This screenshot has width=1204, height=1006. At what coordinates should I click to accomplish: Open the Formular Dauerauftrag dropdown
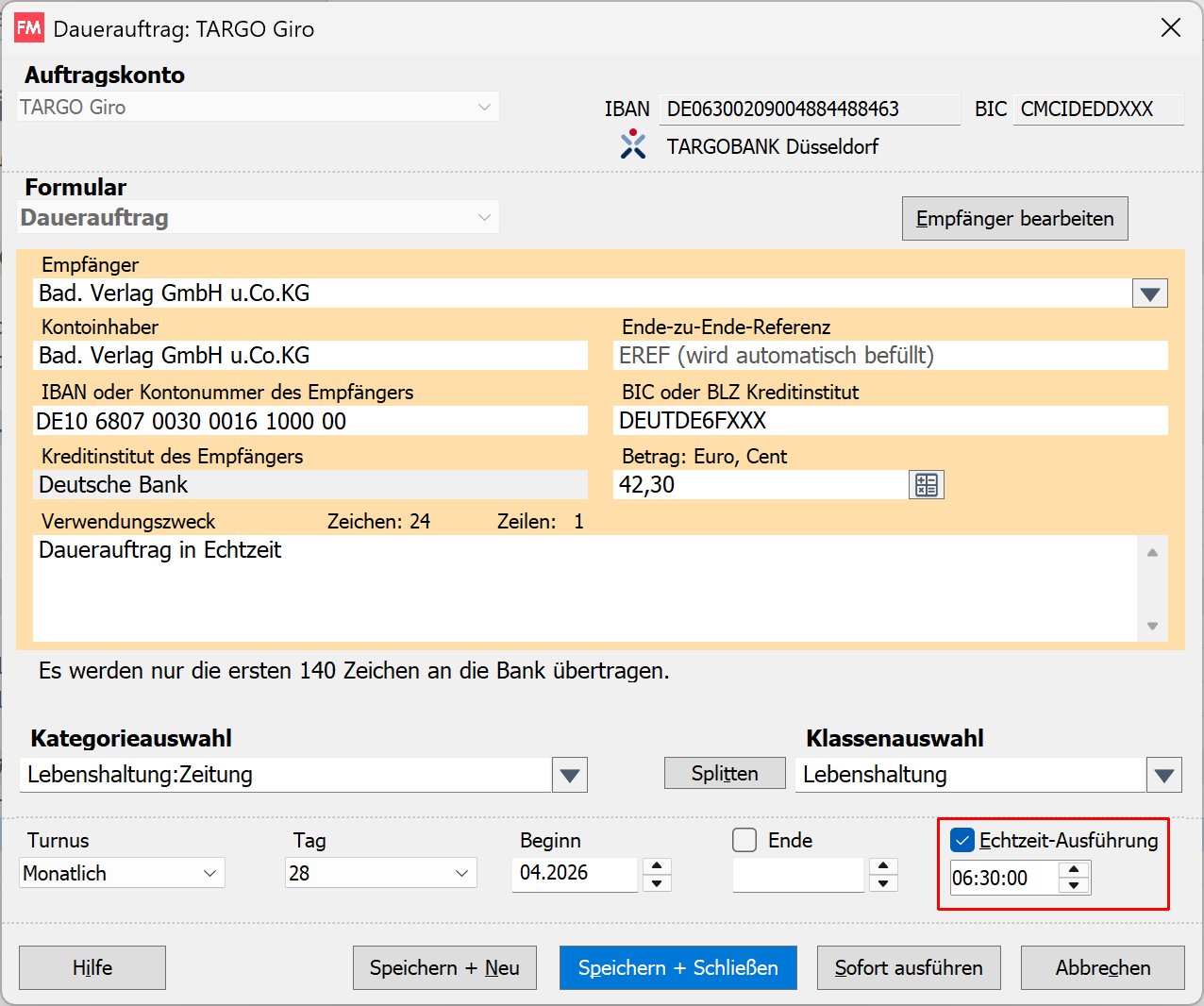point(259,218)
